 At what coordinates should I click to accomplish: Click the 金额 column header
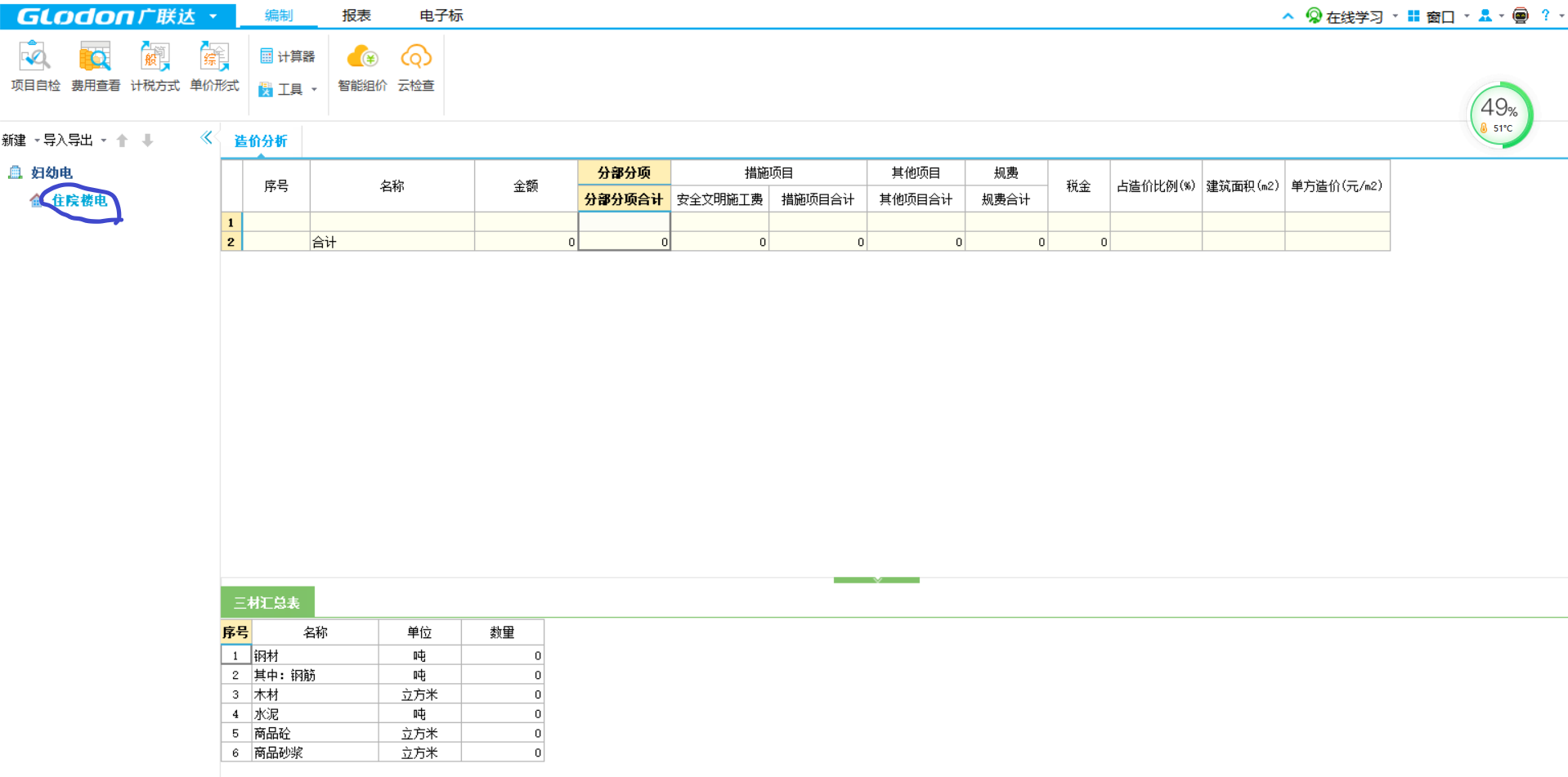(526, 186)
